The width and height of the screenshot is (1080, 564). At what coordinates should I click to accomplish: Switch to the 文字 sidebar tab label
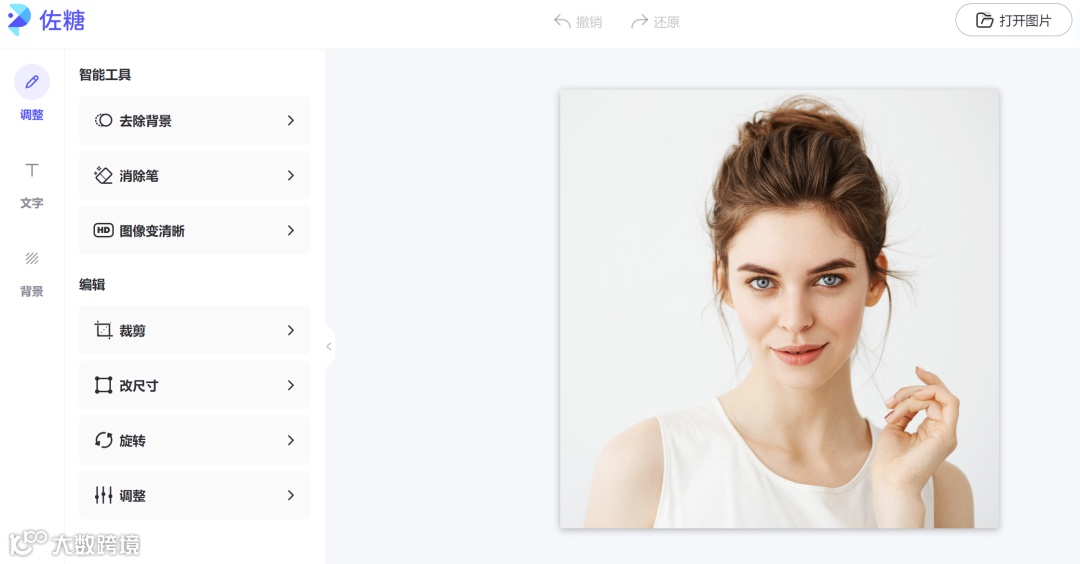tap(32, 203)
